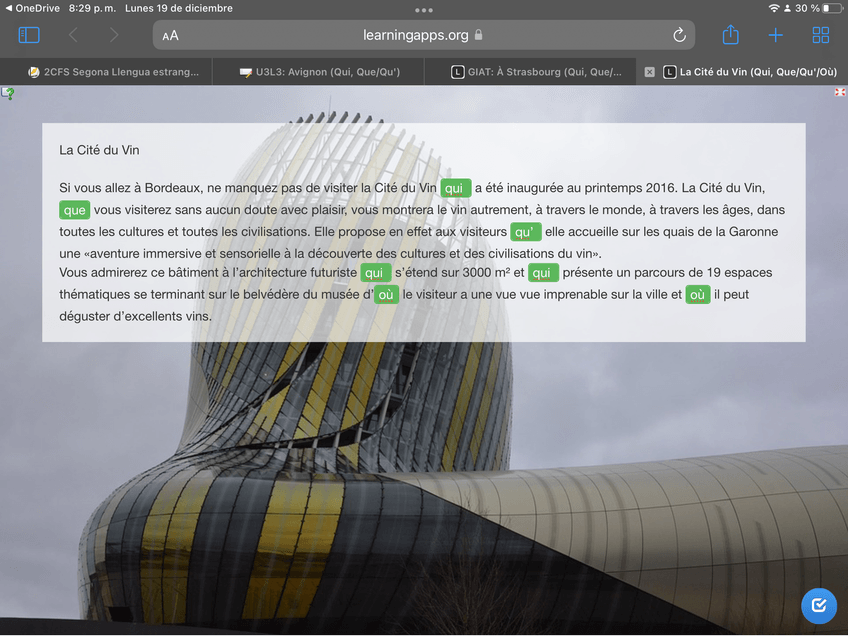Viewport: 848px width, 636px height.
Task: Open the "qu'" blank before 'elle accueille'
Action: [x=526, y=232]
